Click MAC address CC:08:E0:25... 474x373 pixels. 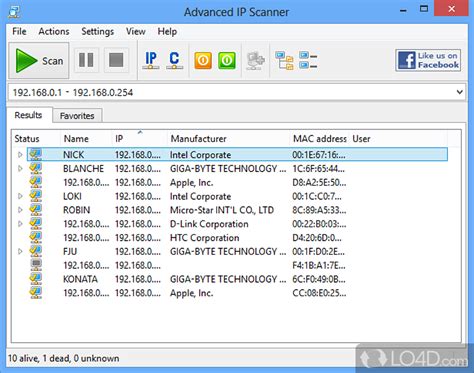point(319,293)
